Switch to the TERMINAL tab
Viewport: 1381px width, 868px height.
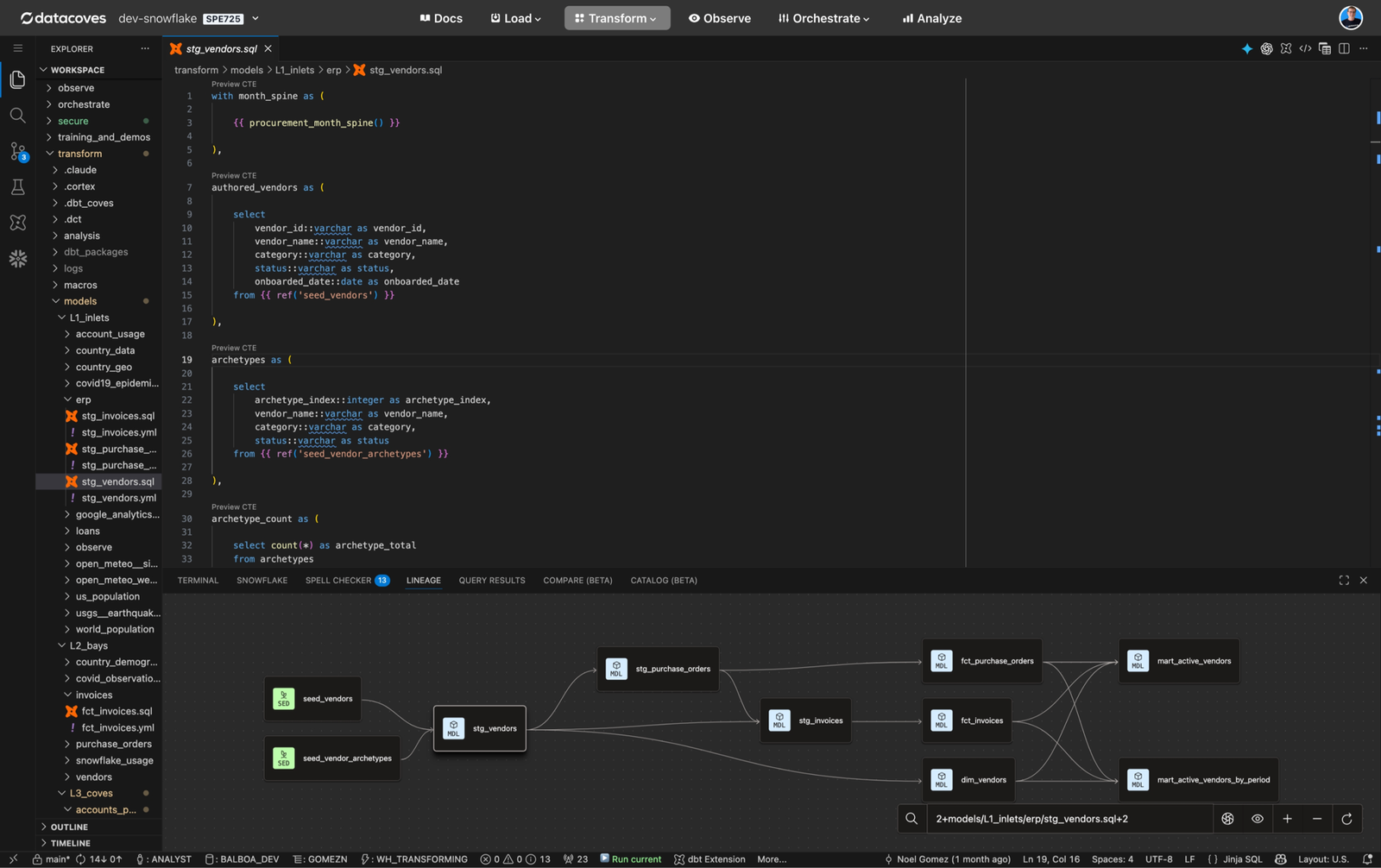click(198, 581)
